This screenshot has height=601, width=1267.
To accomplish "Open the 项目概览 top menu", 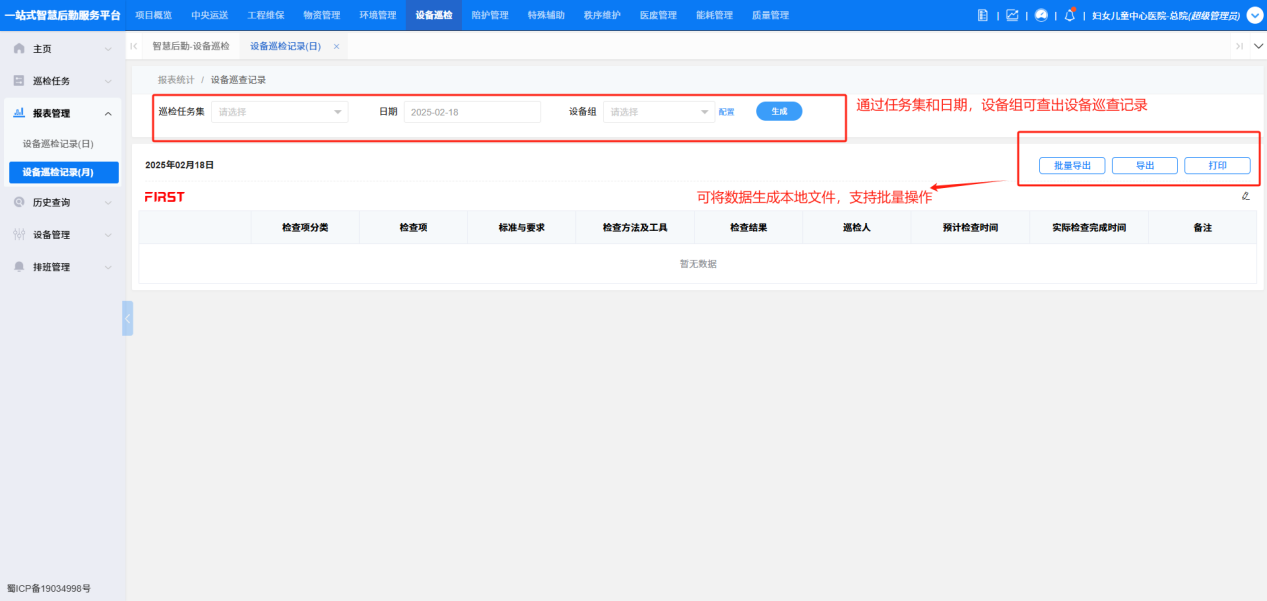I will point(153,15).
